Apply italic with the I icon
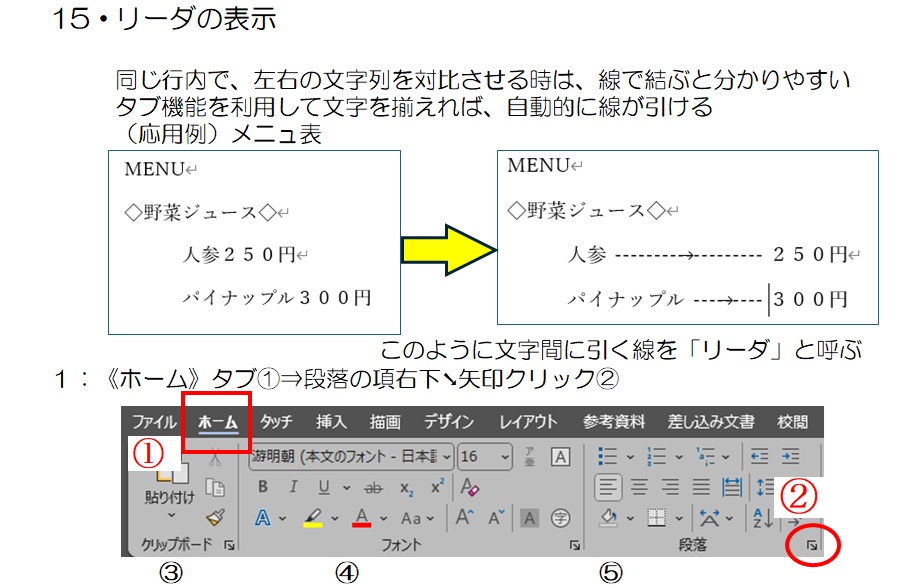 [x=293, y=487]
